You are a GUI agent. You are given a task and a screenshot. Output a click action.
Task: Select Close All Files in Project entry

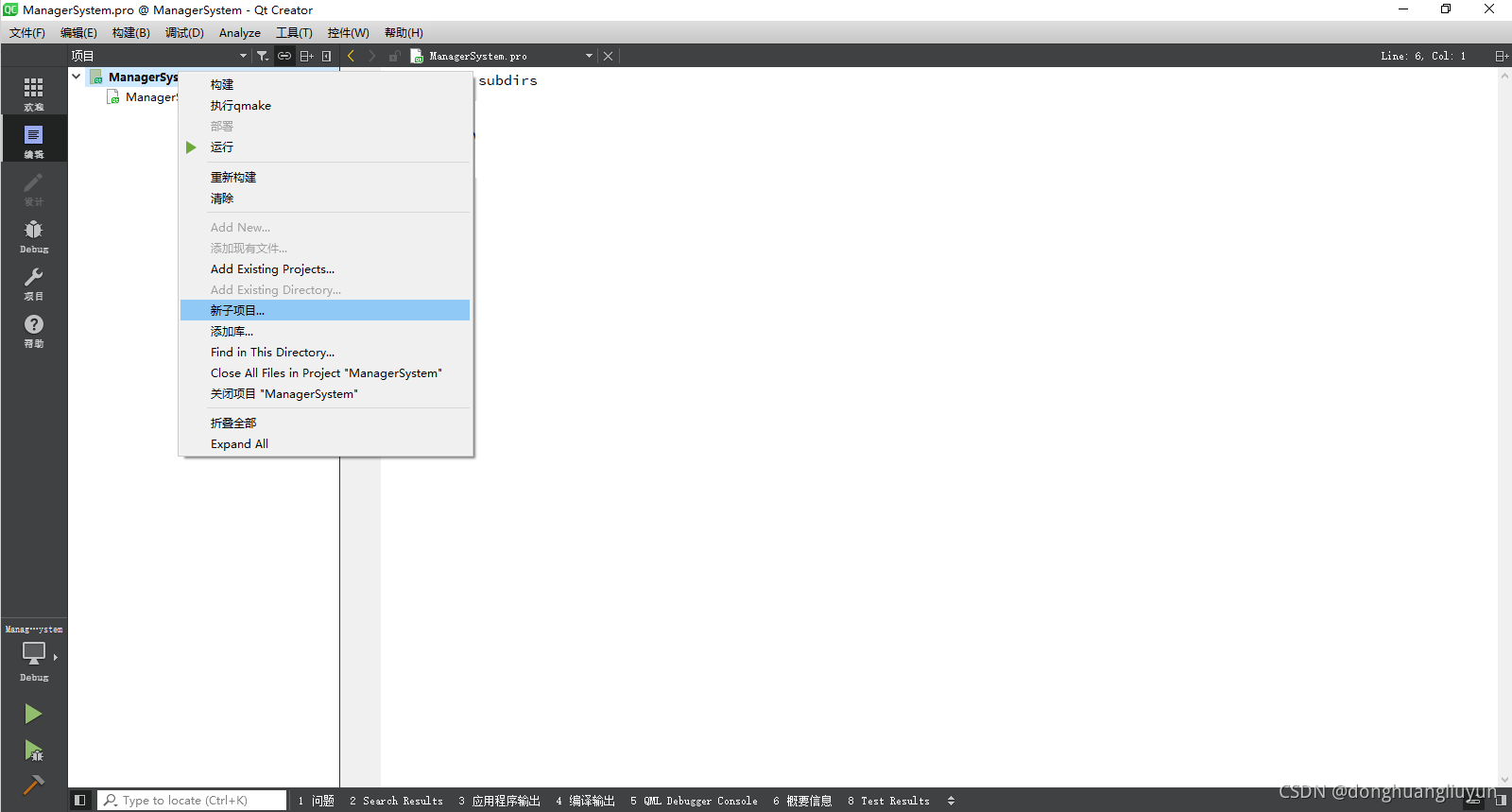325,373
